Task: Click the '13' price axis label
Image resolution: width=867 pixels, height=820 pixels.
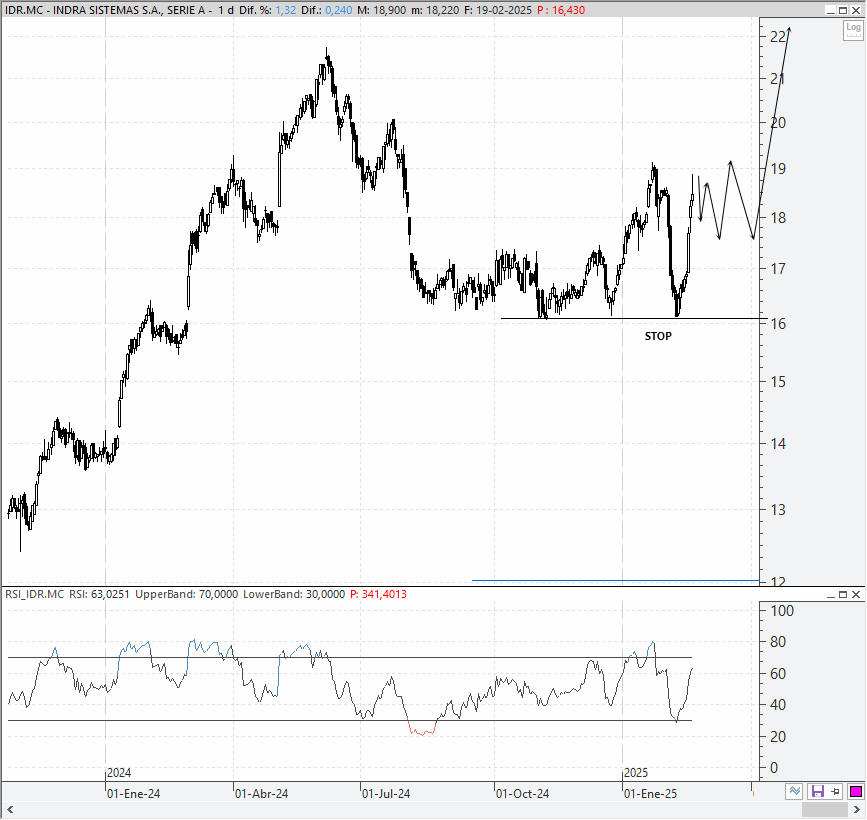Action: pos(777,509)
